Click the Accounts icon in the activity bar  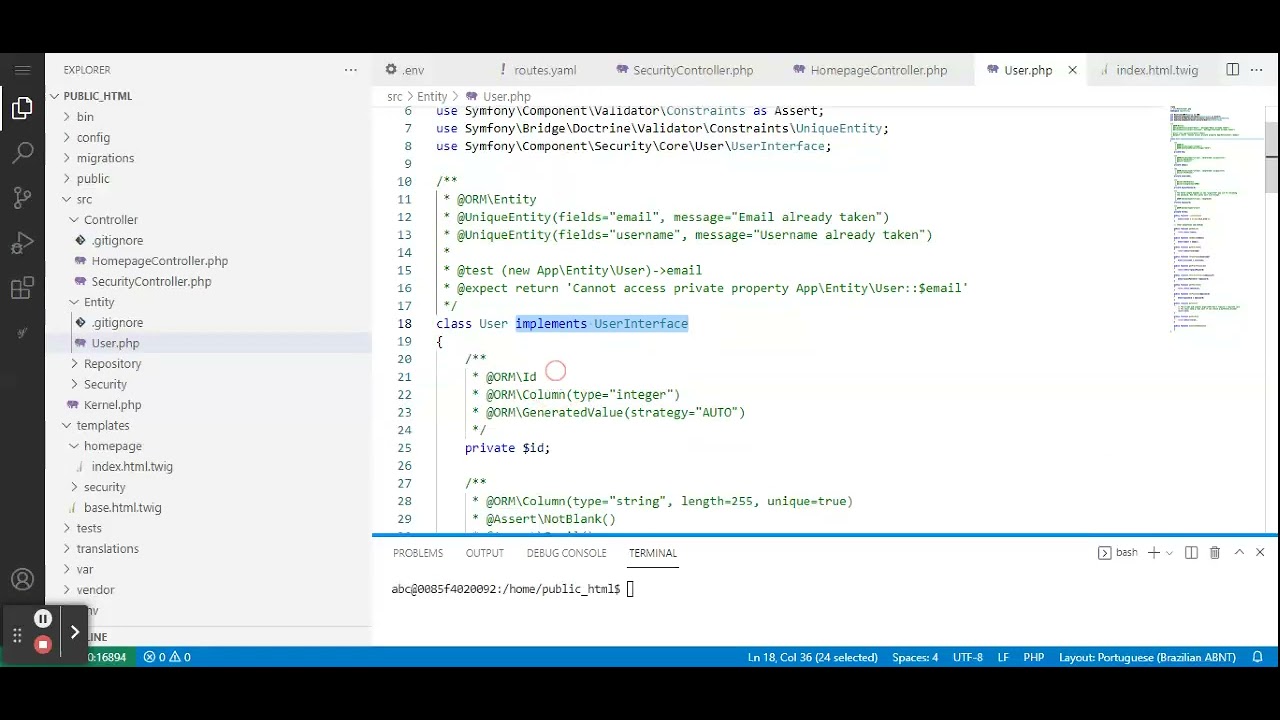[x=22, y=579]
